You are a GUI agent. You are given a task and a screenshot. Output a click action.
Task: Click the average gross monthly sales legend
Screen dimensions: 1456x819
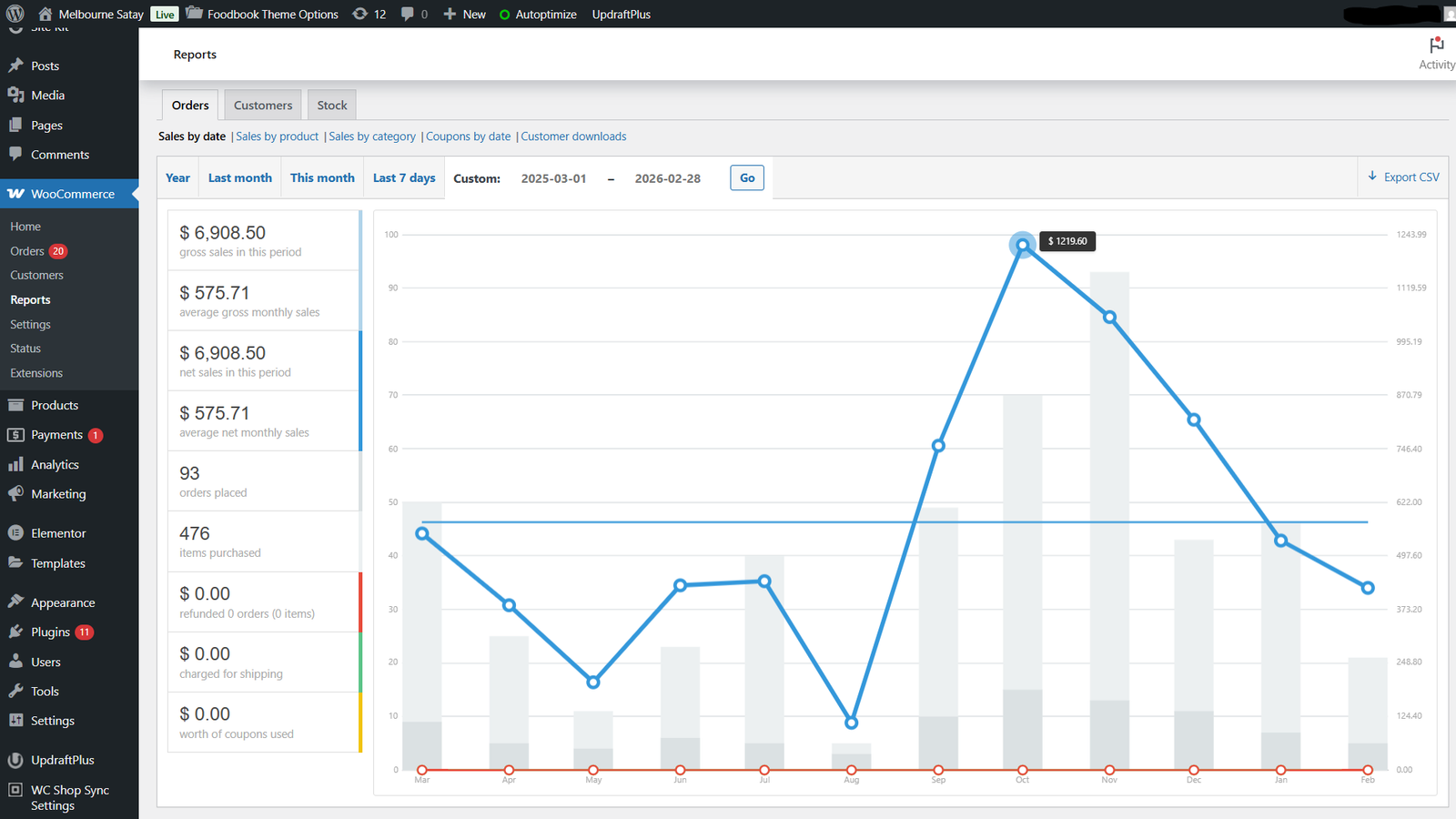265,300
